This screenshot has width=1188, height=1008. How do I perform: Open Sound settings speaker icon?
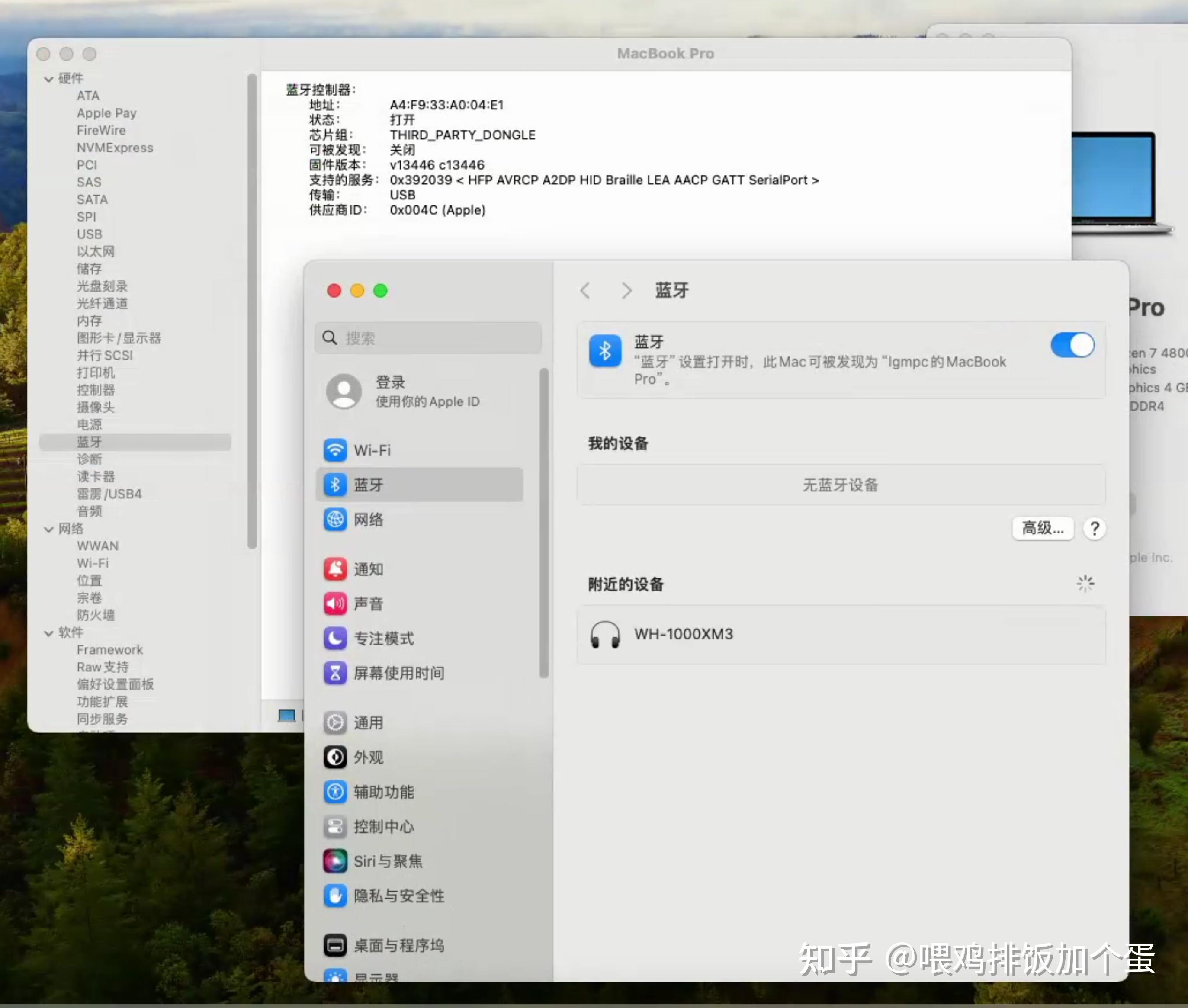click(x=335, y=604)
